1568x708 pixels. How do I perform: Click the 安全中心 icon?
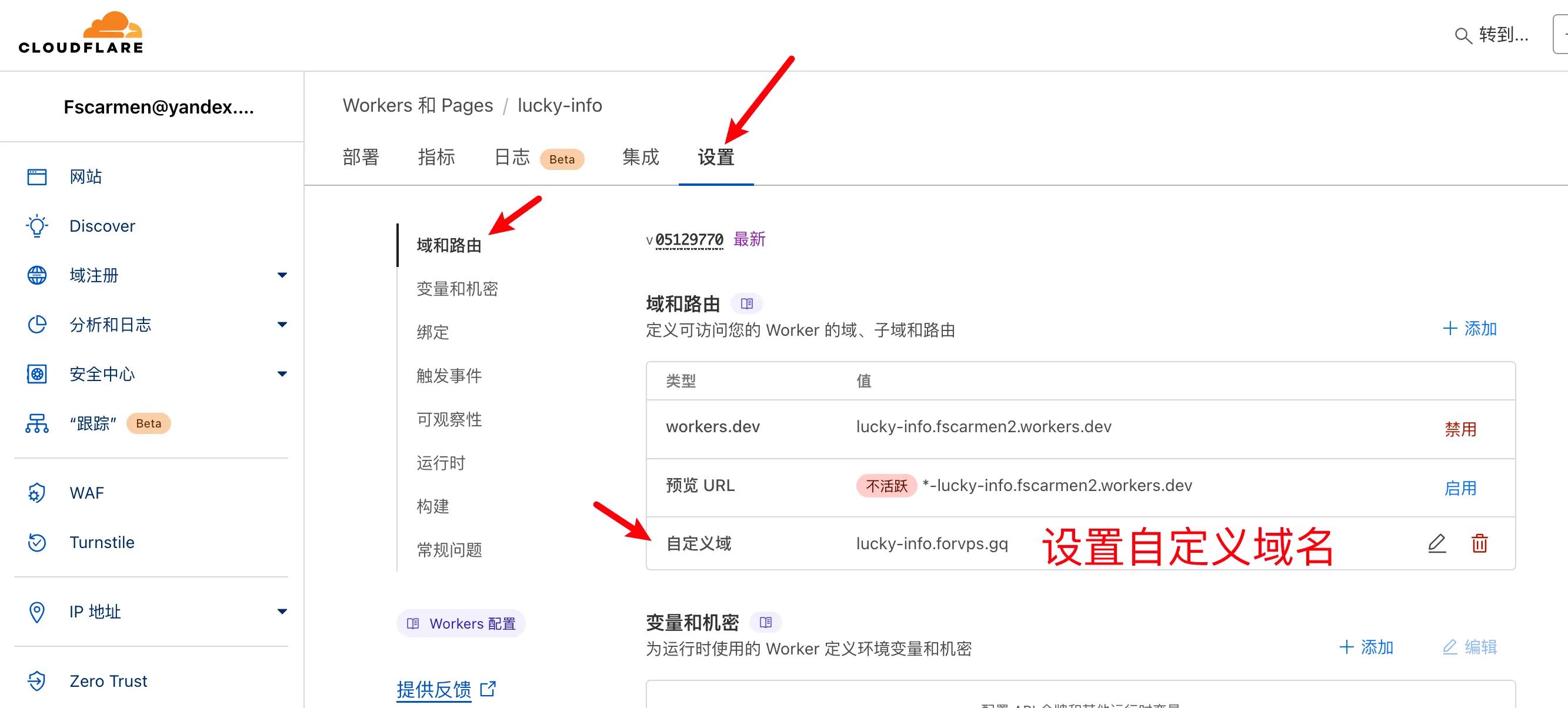pos(37,374)
